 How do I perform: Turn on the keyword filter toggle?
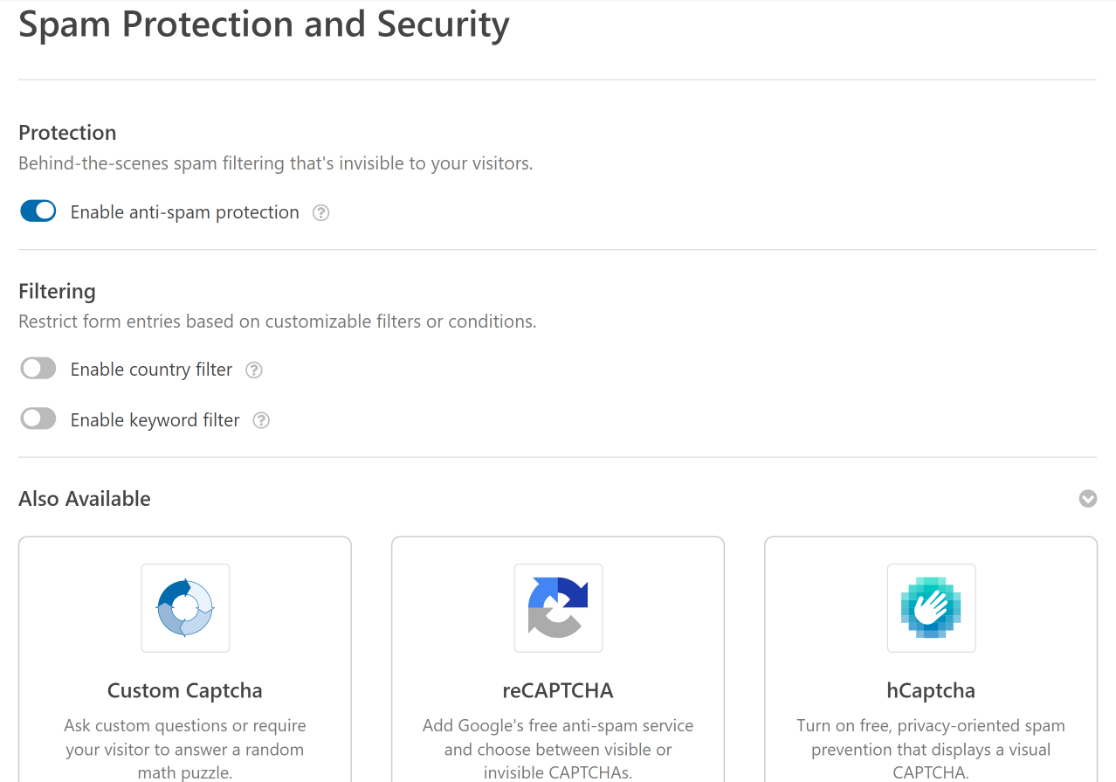pyautogui.click(x=38, y=419)
